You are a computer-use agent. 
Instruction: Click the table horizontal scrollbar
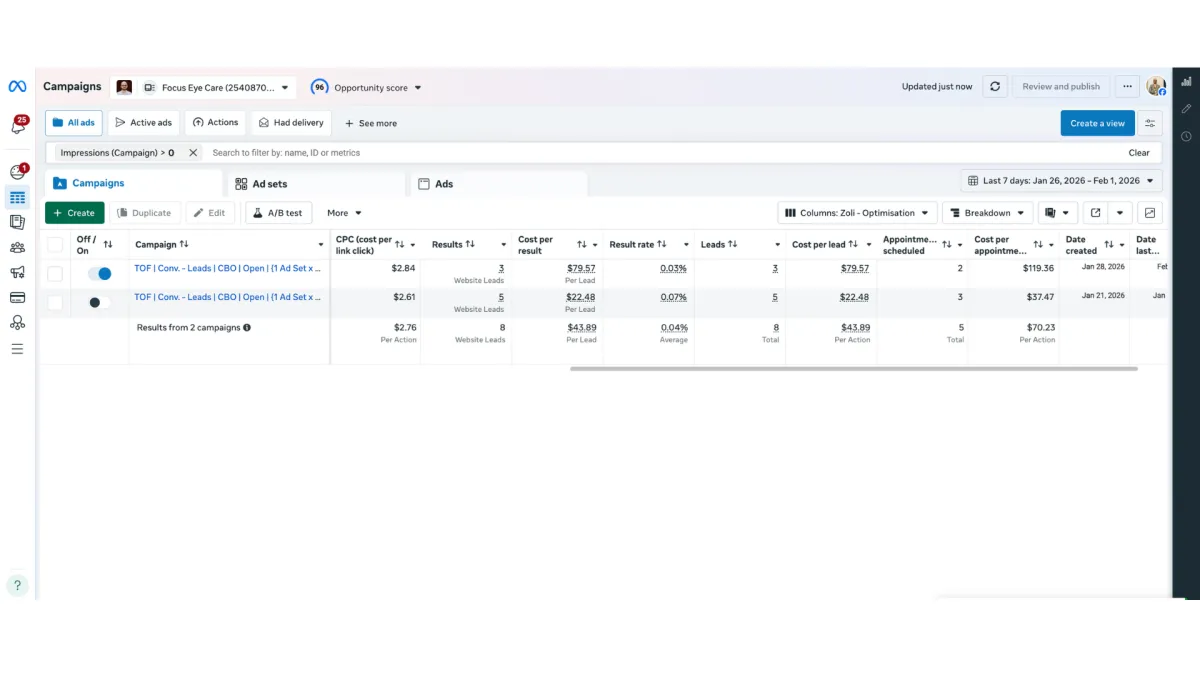click(854, 368)
